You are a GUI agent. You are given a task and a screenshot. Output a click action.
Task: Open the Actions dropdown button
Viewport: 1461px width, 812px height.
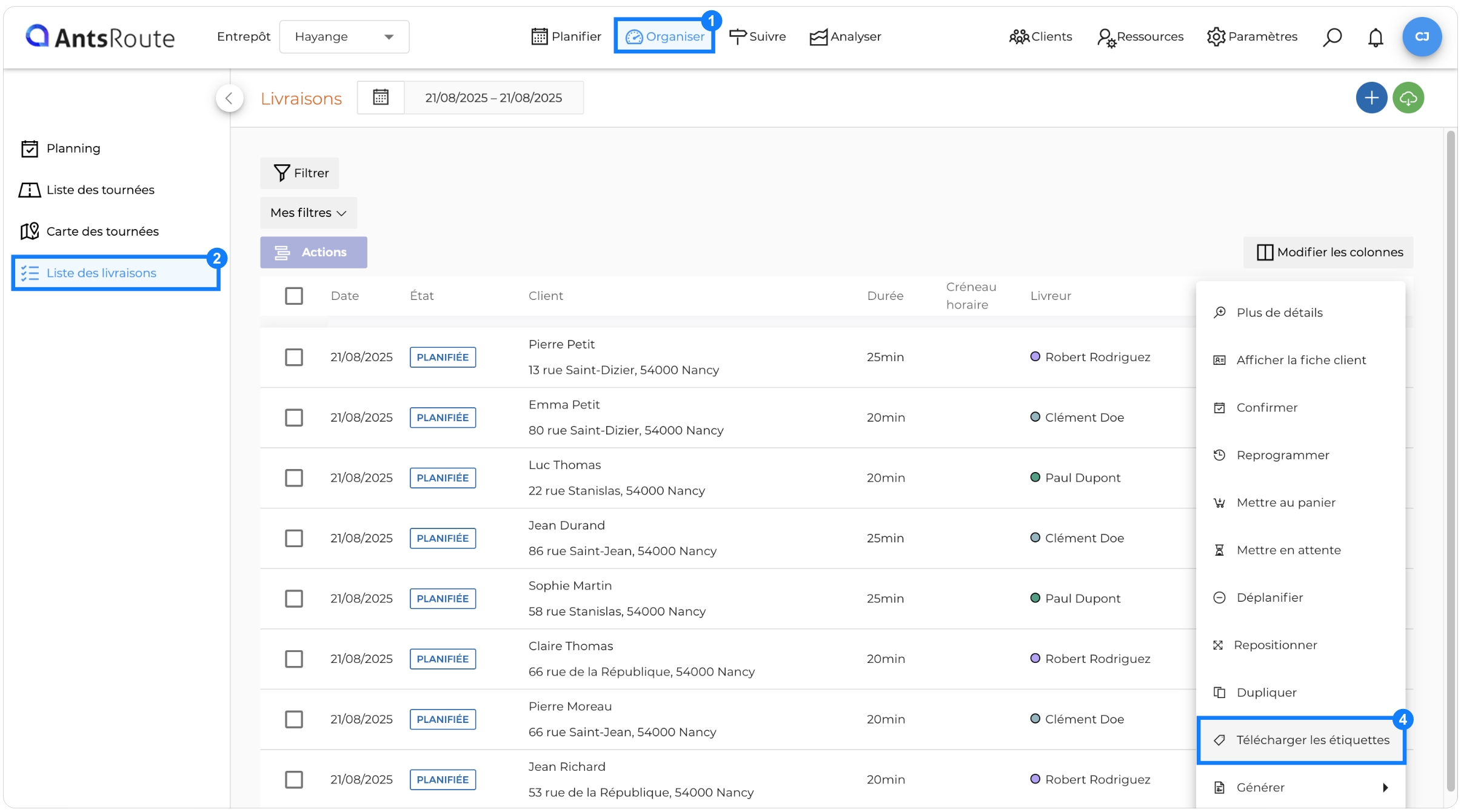(313, 252)
